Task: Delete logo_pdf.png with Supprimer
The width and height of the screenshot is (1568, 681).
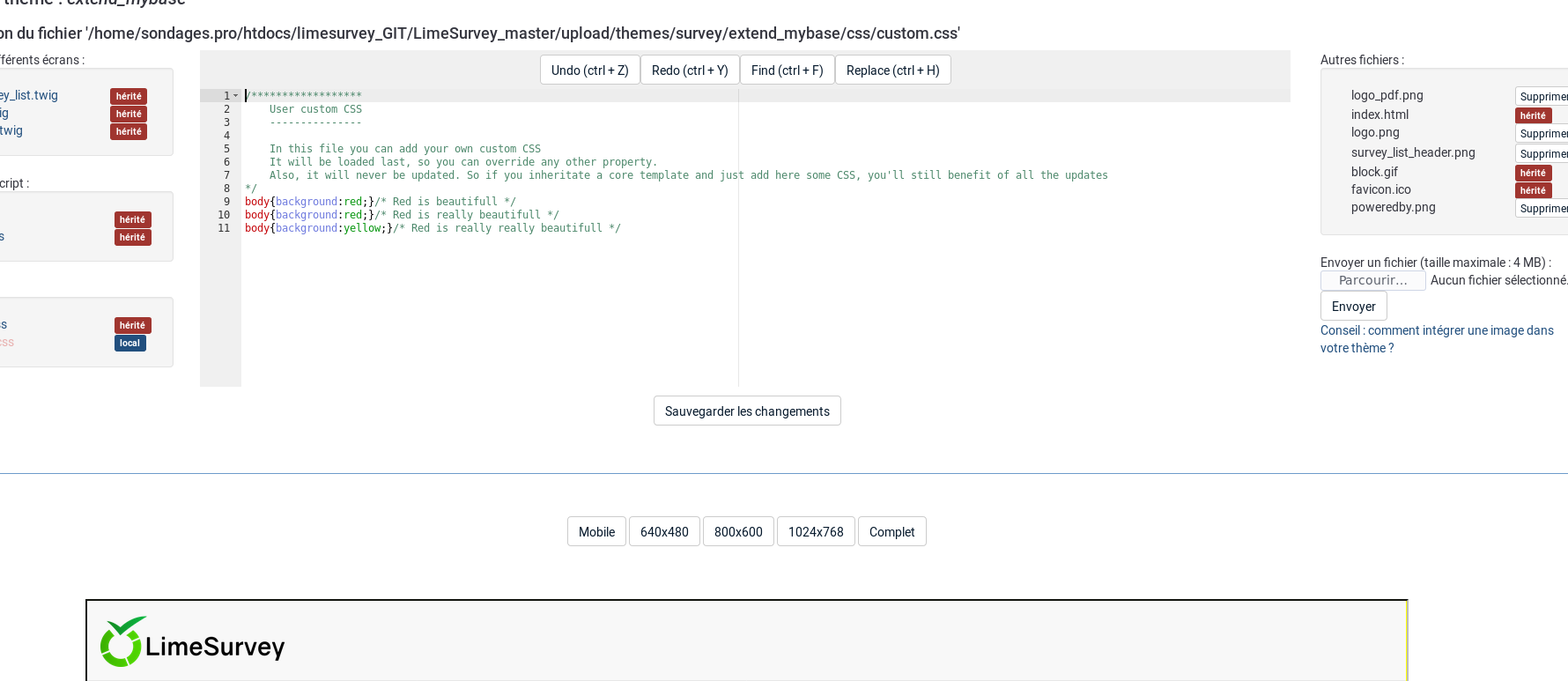Action: pos(1543,97)
